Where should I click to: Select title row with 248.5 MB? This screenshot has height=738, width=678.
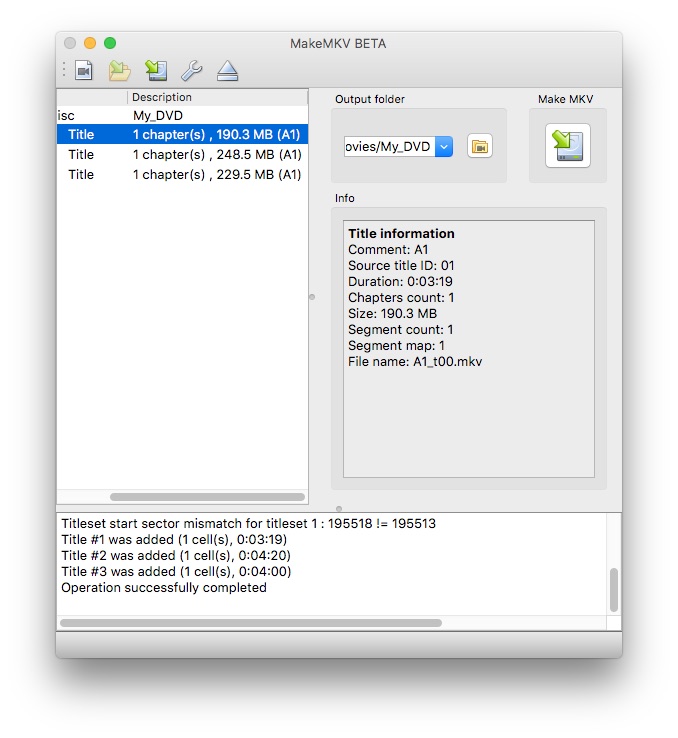(x=183, y=154)
